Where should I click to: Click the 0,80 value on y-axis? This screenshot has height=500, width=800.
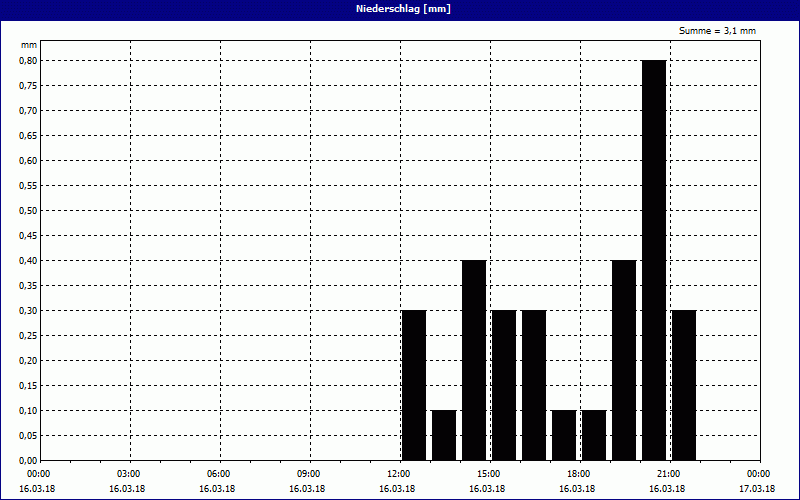click(28, 60)
